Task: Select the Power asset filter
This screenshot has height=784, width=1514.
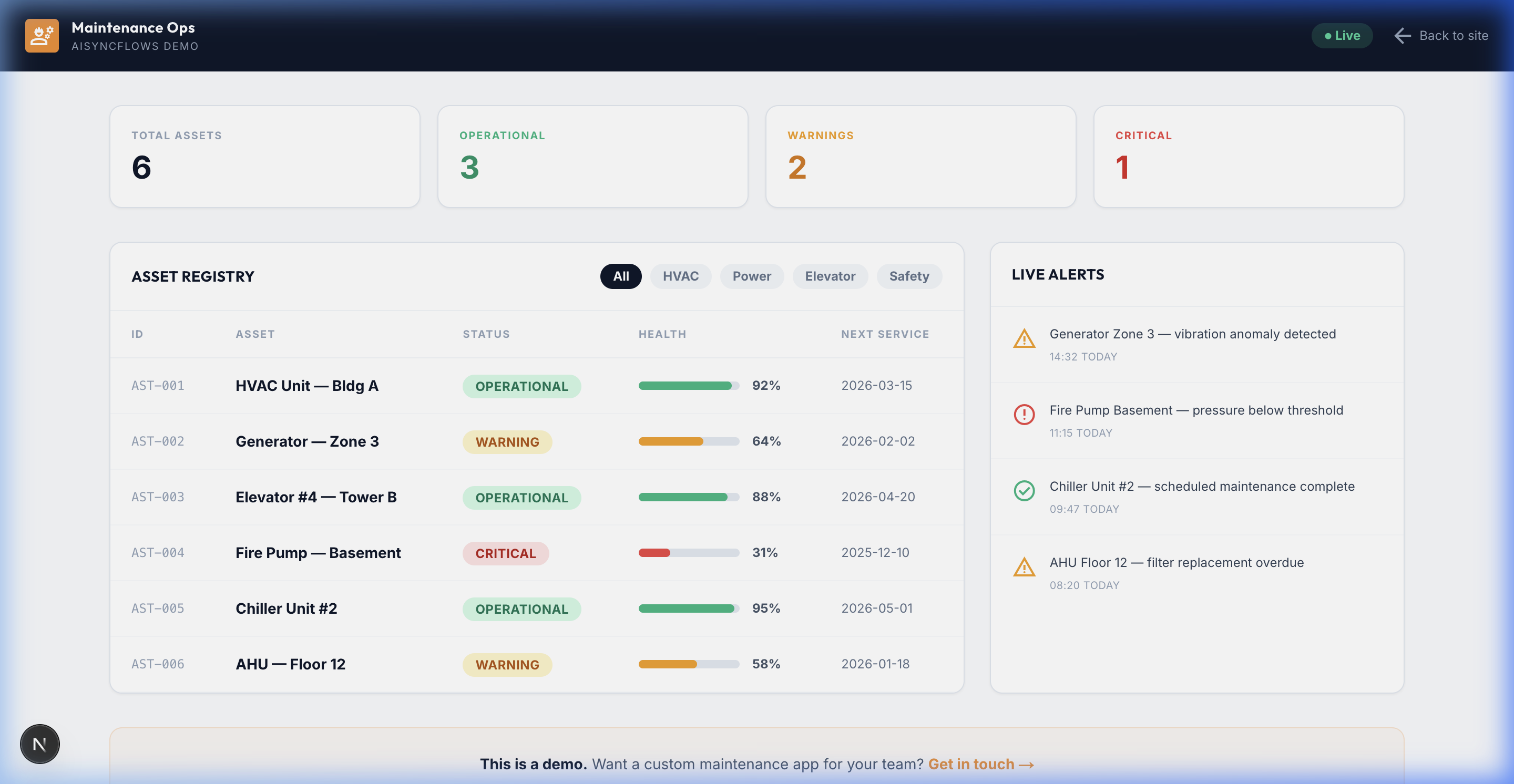Action: tap(752, 276)
